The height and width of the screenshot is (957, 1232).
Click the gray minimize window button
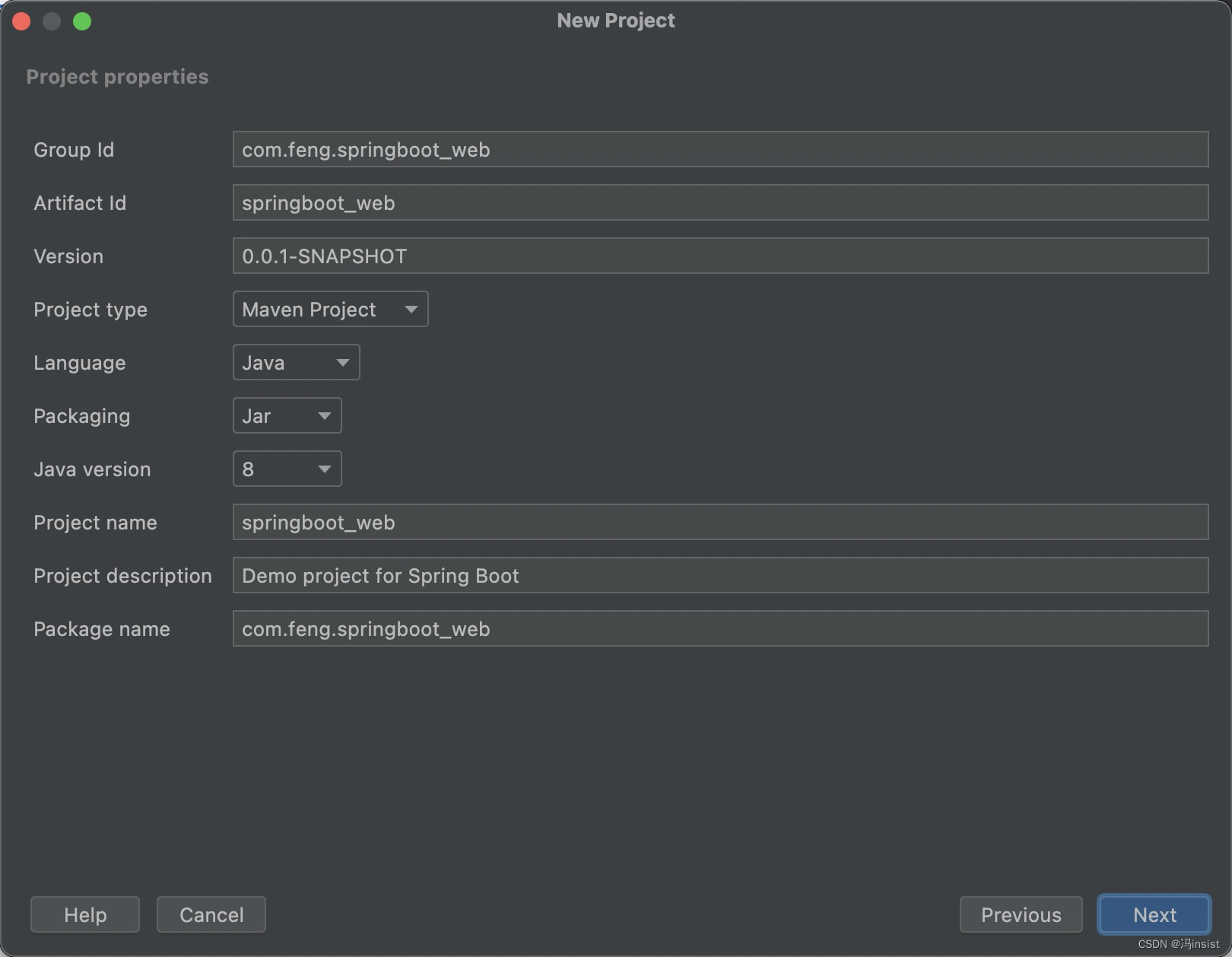pos(52,21)
